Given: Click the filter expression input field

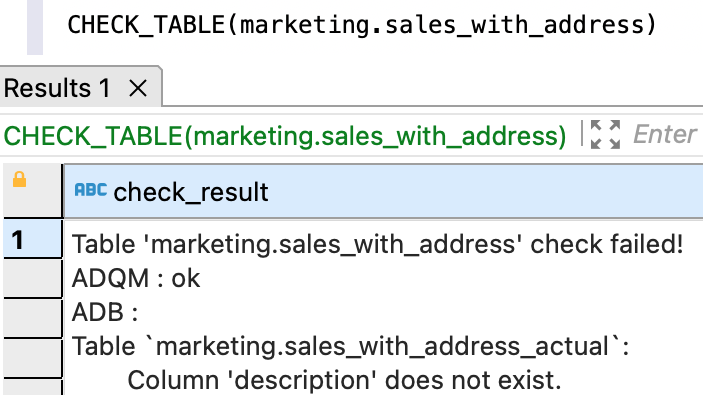Looking at the screenshot, I should 667,135.
